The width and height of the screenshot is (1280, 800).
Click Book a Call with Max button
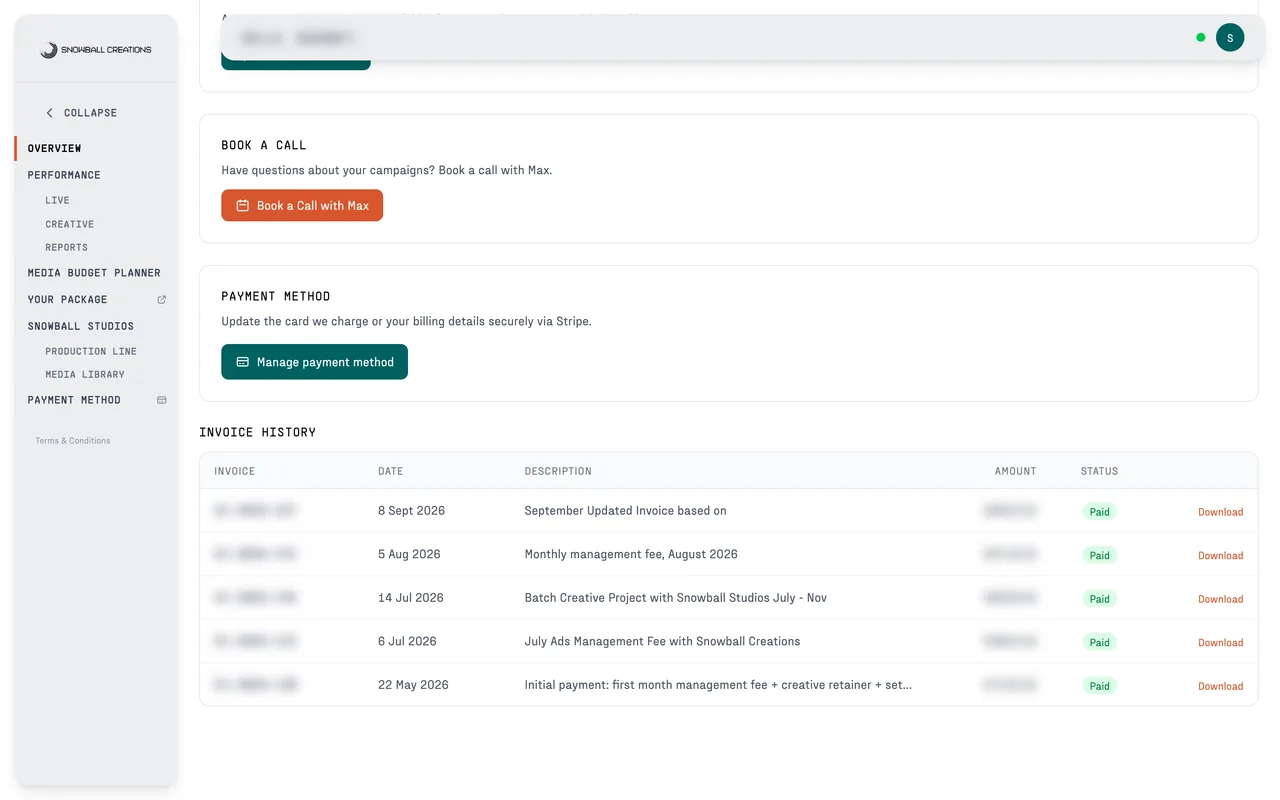[x=302, y=206]
